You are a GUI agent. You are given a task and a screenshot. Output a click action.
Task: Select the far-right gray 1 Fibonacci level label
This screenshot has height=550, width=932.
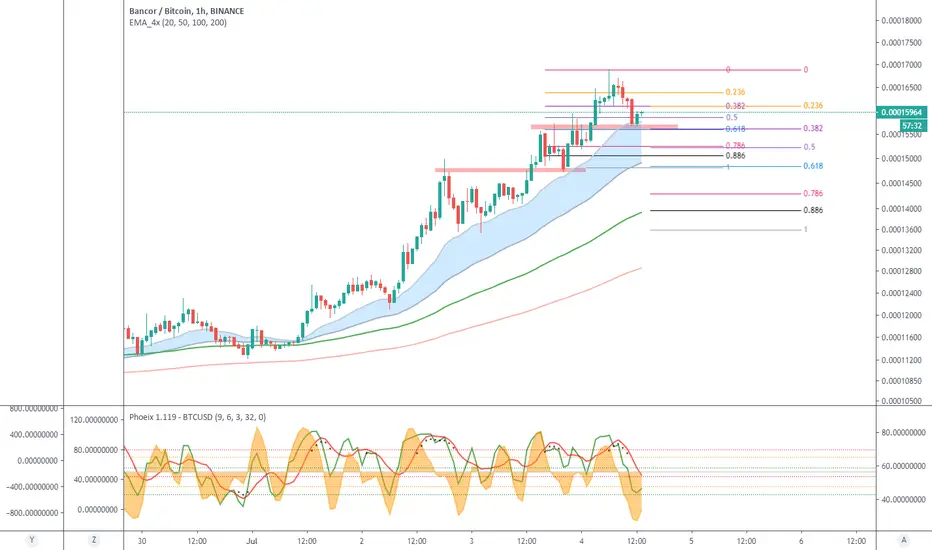click(x=805, y=230)
